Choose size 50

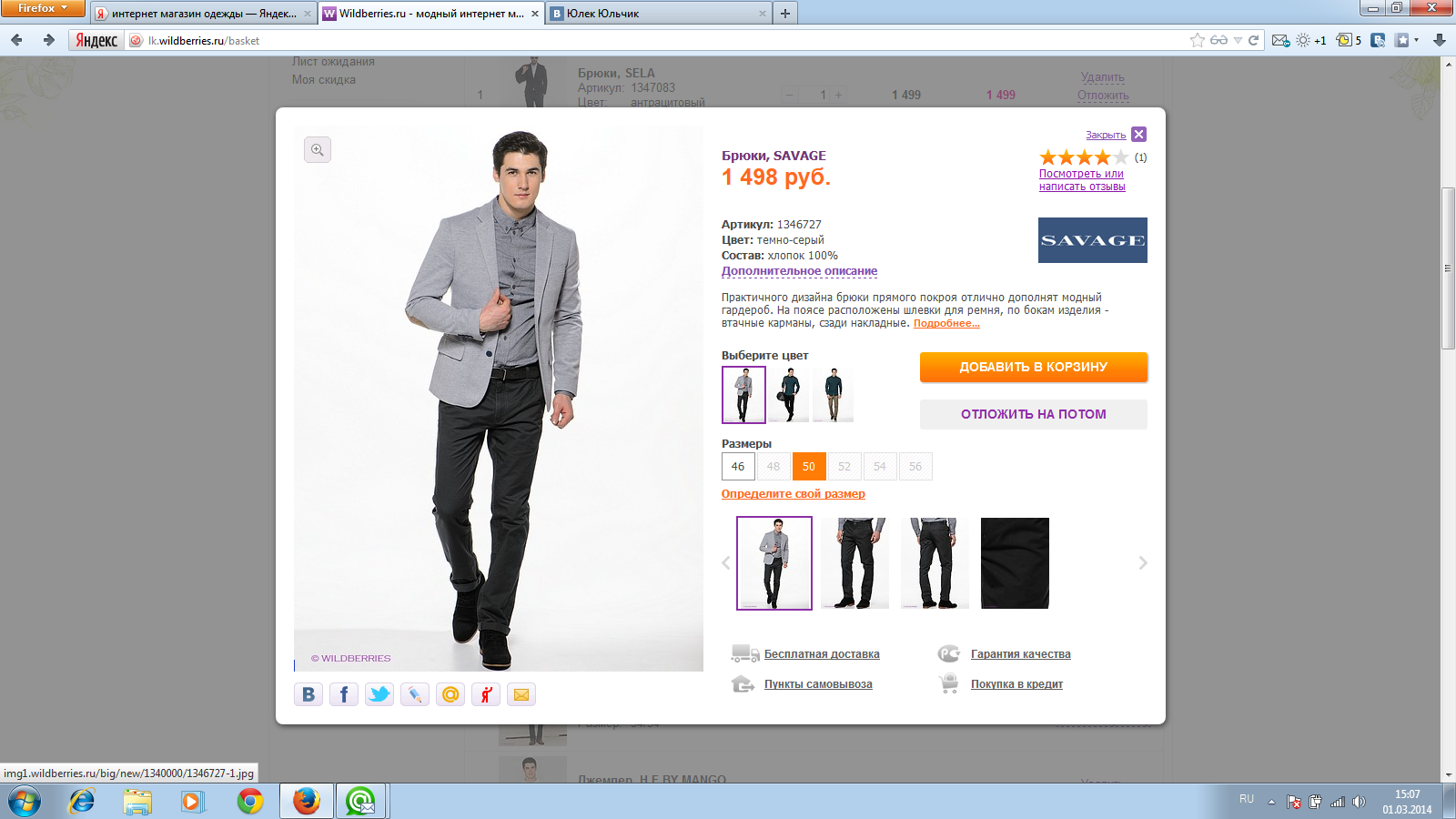[x=809, y=467]
